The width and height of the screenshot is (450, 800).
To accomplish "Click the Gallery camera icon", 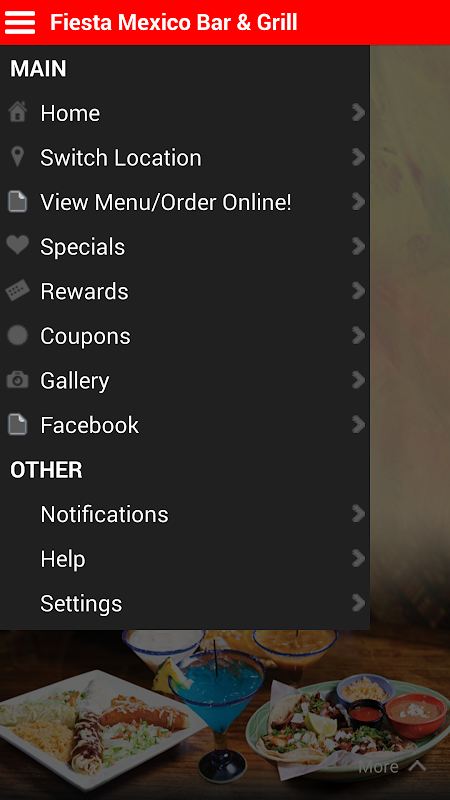I will (17, 380).
